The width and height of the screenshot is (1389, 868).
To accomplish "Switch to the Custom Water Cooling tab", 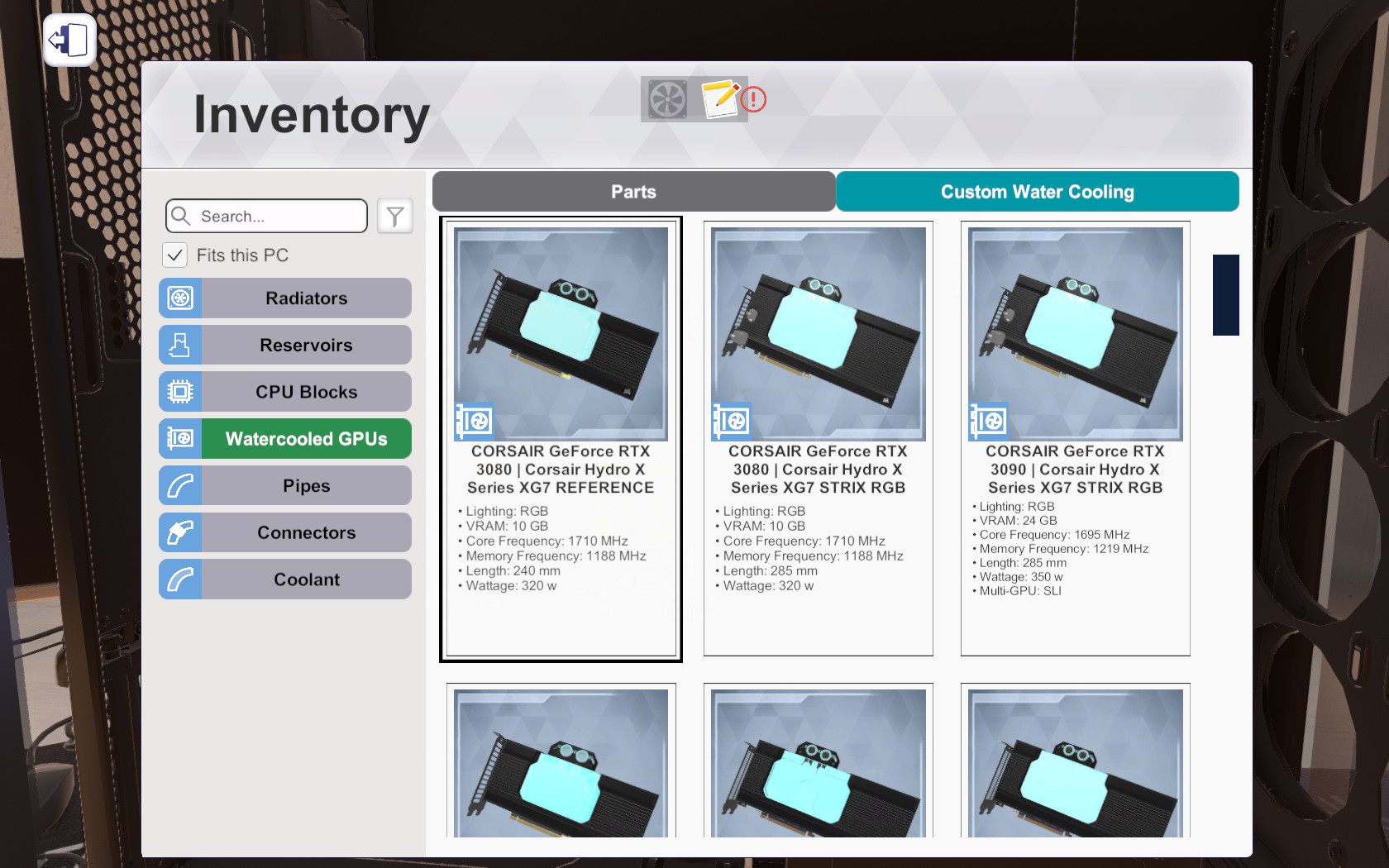I will click(x=1038, y=192).
